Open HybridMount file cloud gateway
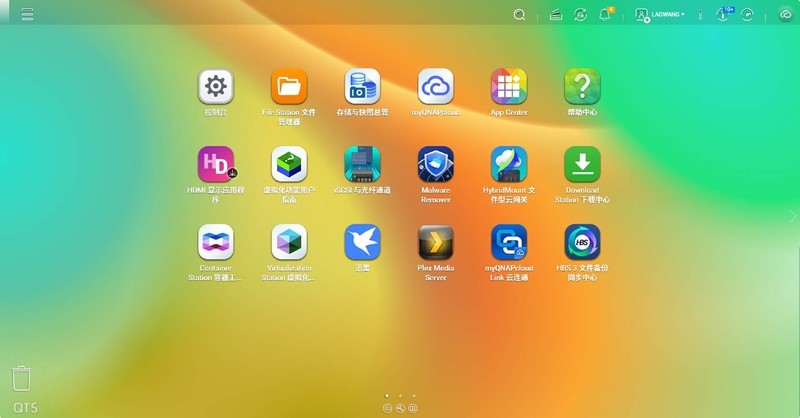The image size is (800, 418). 509,164
